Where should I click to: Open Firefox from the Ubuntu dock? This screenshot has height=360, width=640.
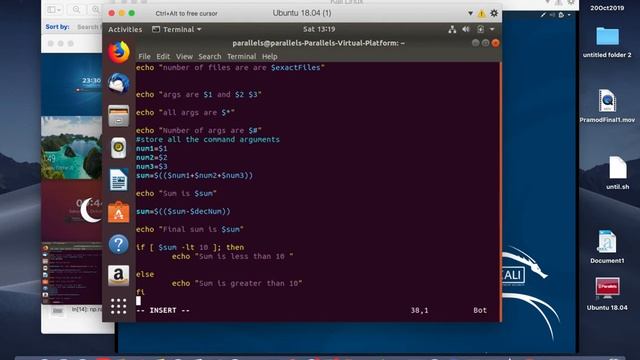coord(119,53)
